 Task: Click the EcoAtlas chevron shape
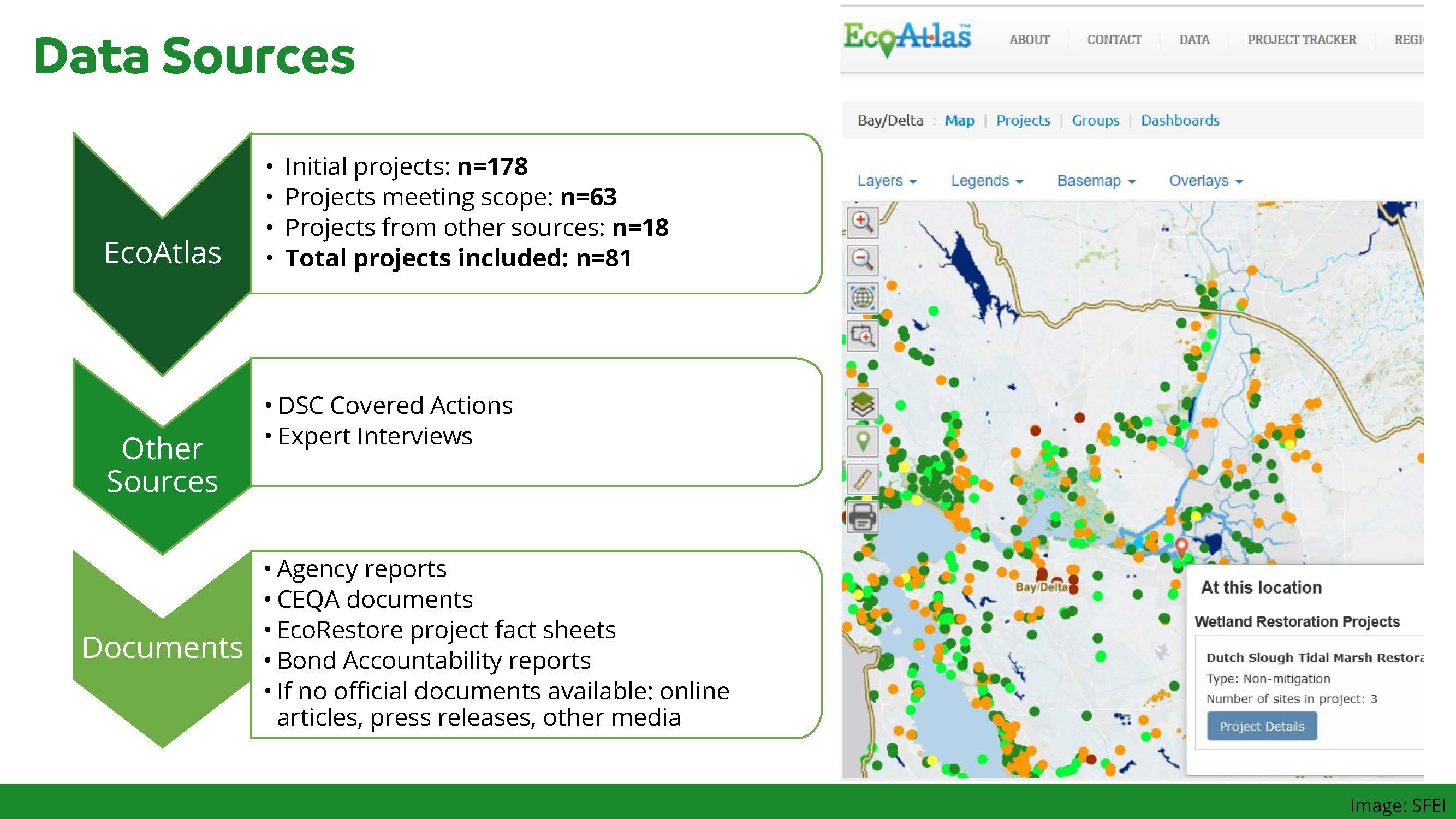162,253
